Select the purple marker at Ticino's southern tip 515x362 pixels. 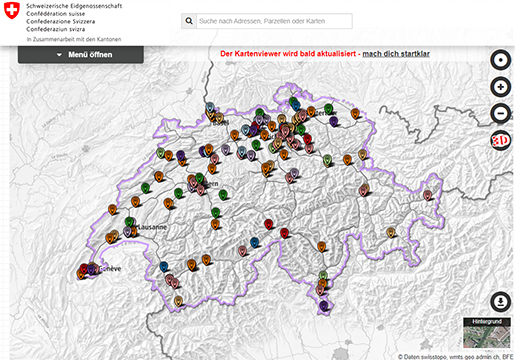click(x=323, y=305)
